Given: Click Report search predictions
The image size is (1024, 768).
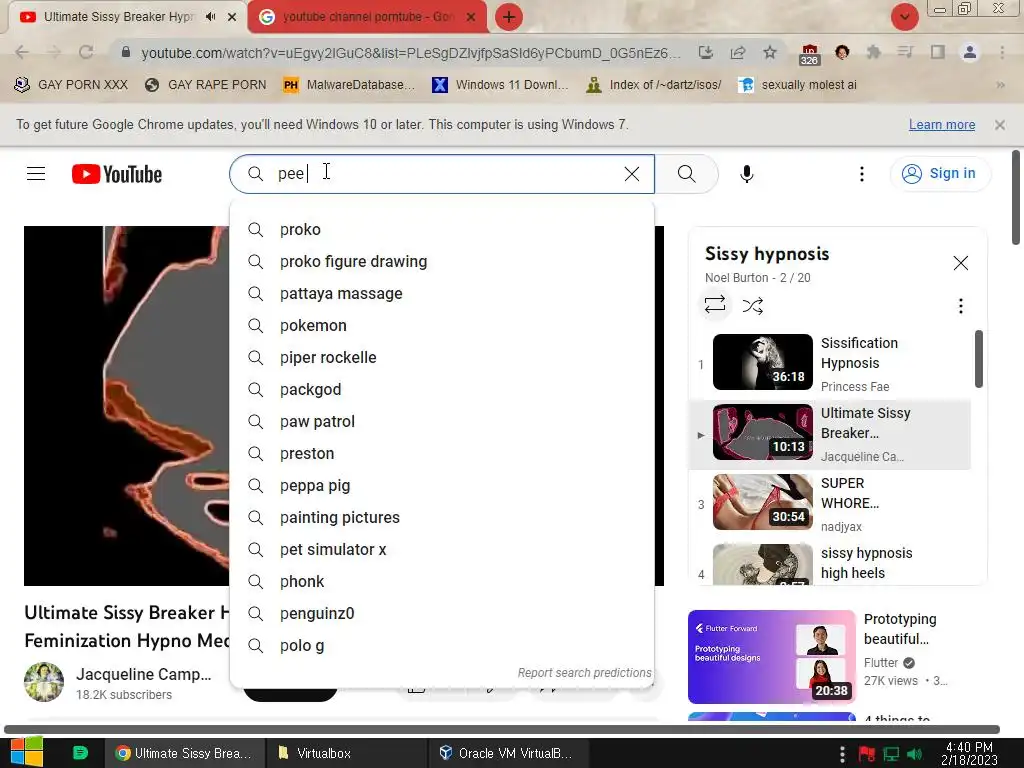Looking at the screenshot, I should (584, 673).
